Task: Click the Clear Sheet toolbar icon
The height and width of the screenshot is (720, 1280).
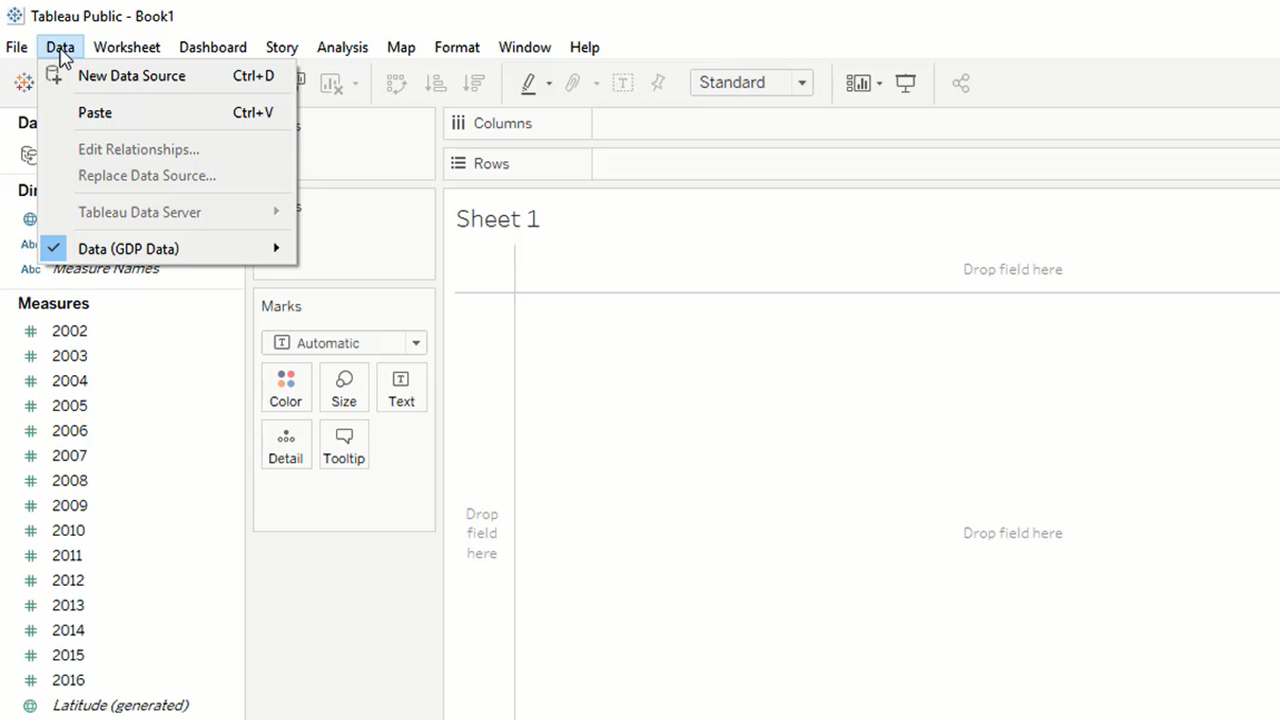Action: tap(331, 84)
